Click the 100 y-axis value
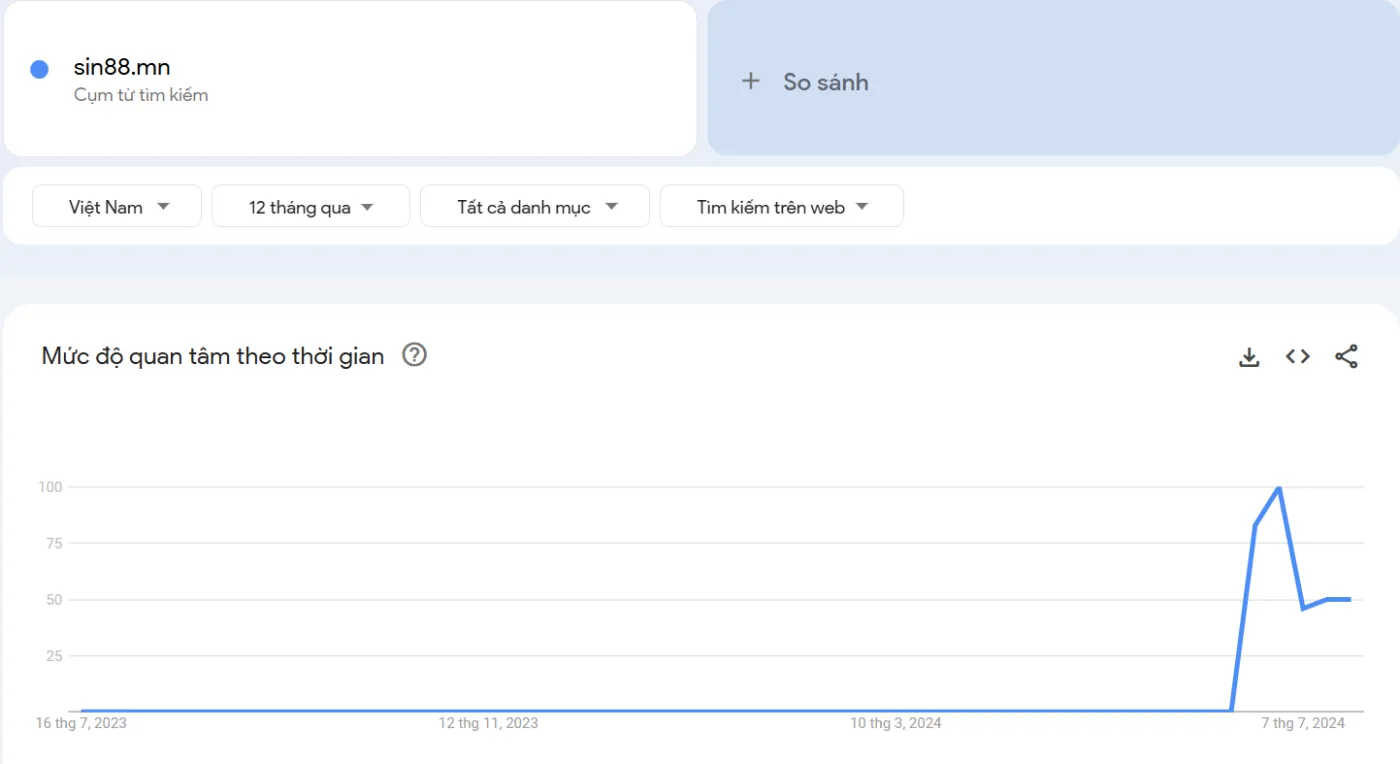This screenshot has width=1400, height=764. point(50,487)
